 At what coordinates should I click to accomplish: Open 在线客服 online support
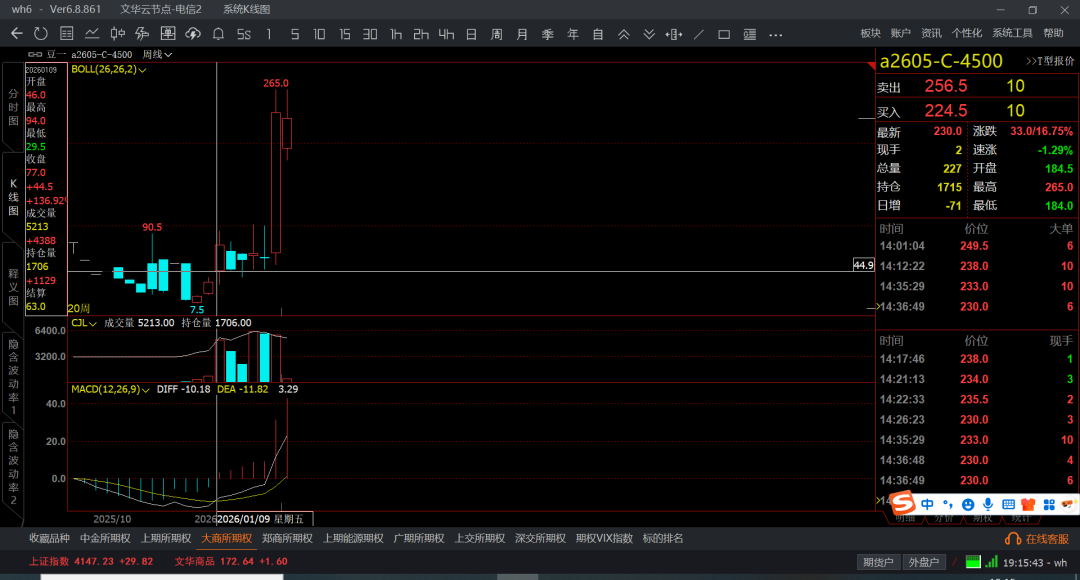pos(1040,538)
